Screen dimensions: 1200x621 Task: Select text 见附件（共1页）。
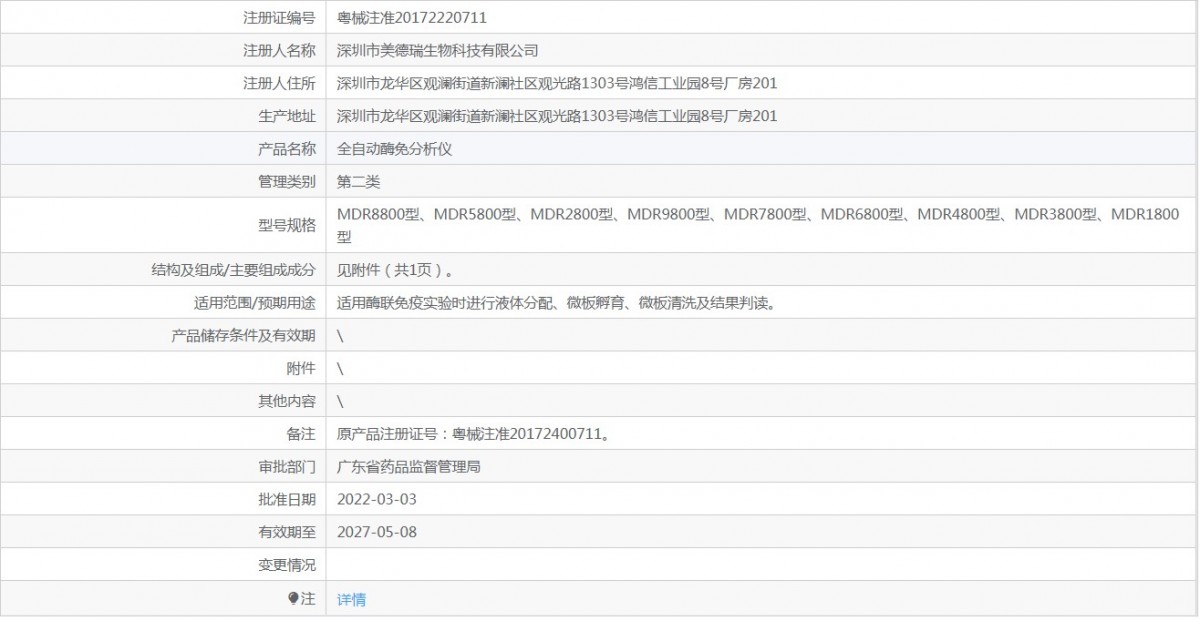point(398,269)
